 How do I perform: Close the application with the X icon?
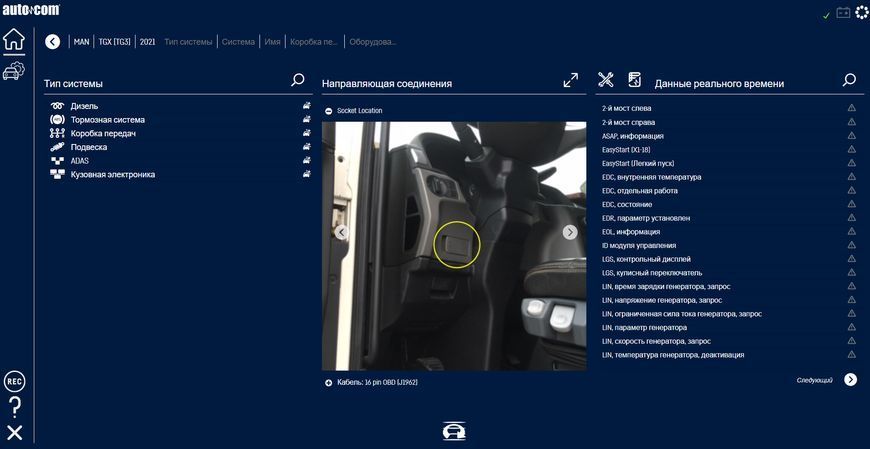point(14,433)
